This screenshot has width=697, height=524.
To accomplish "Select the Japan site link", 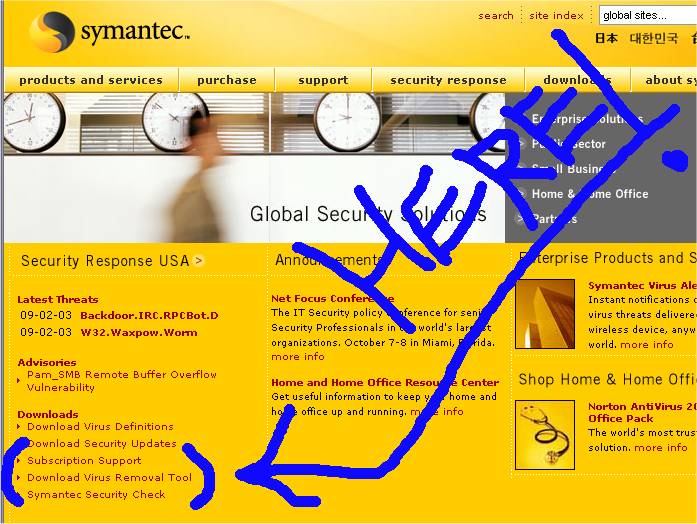I will tap(606, 38).
